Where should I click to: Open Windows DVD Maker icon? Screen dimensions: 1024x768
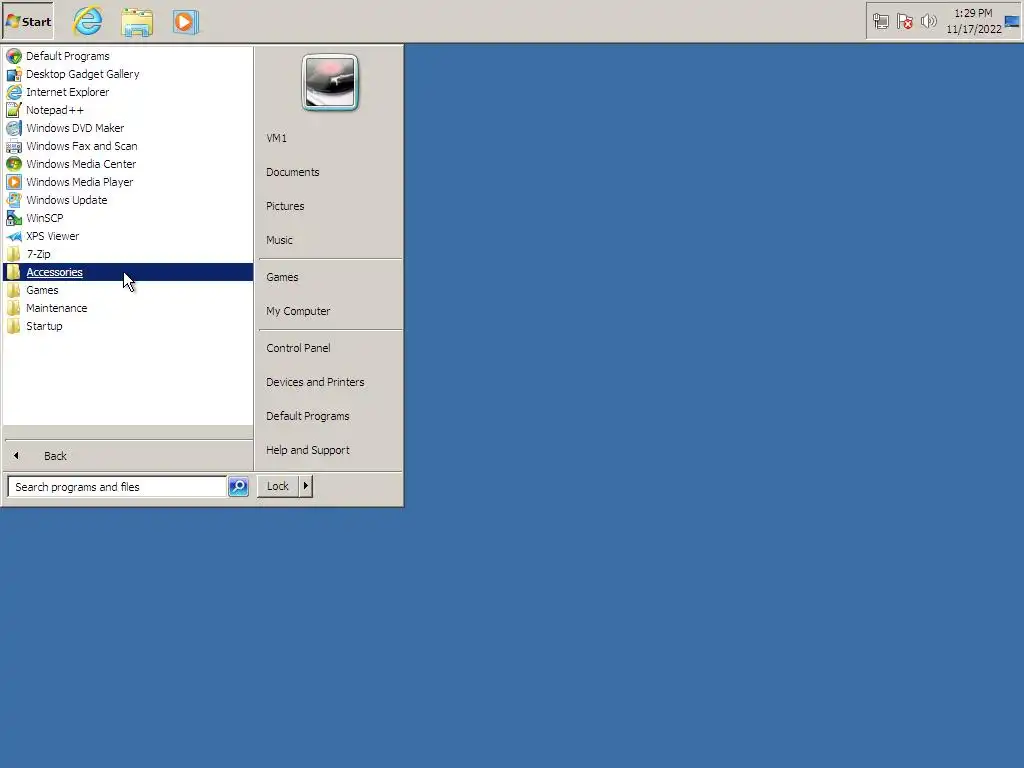pos(14,128)
